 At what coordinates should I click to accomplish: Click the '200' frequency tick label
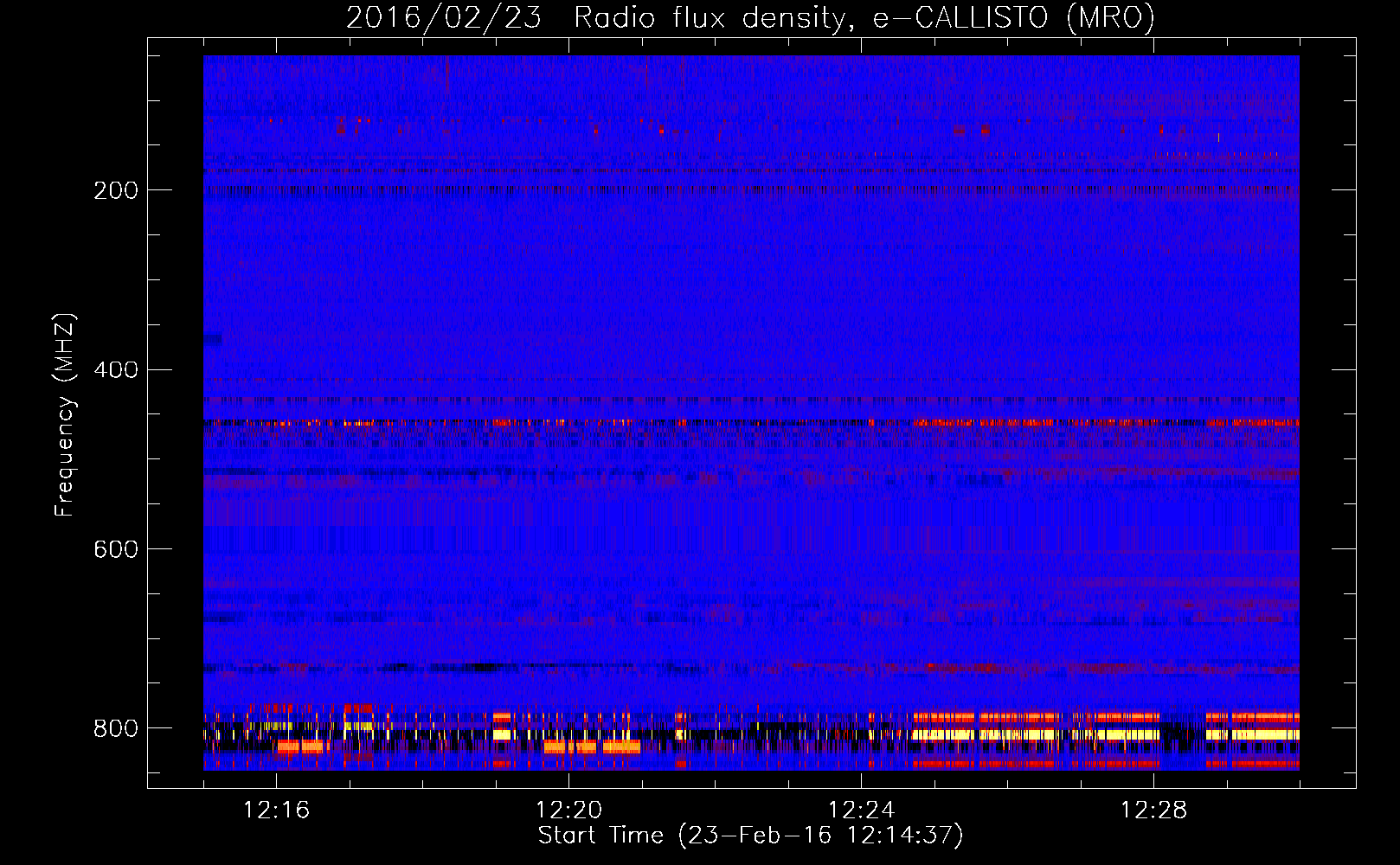pos(116,190)
